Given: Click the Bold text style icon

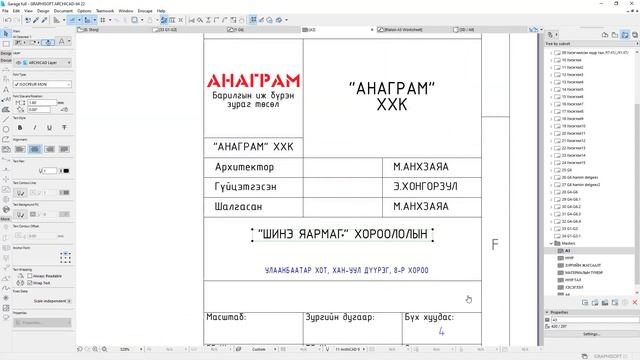Looking at the screenshot, I should tap(20, 128).
